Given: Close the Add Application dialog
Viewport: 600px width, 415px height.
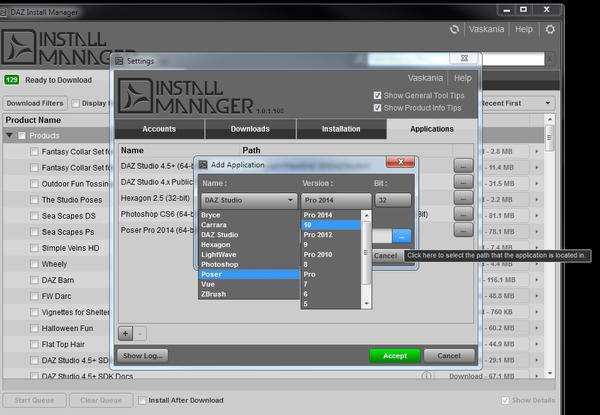Looking at the screenshot, I should [400, 162].
